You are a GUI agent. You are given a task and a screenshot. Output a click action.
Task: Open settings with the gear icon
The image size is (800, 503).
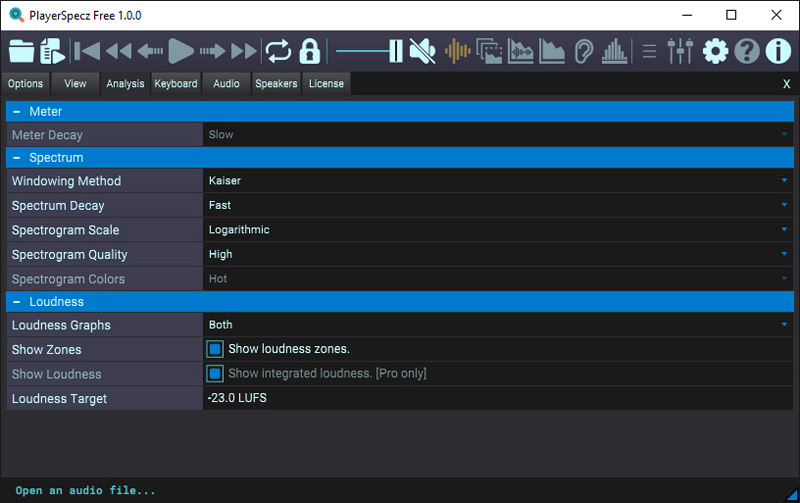click(715, 50)
